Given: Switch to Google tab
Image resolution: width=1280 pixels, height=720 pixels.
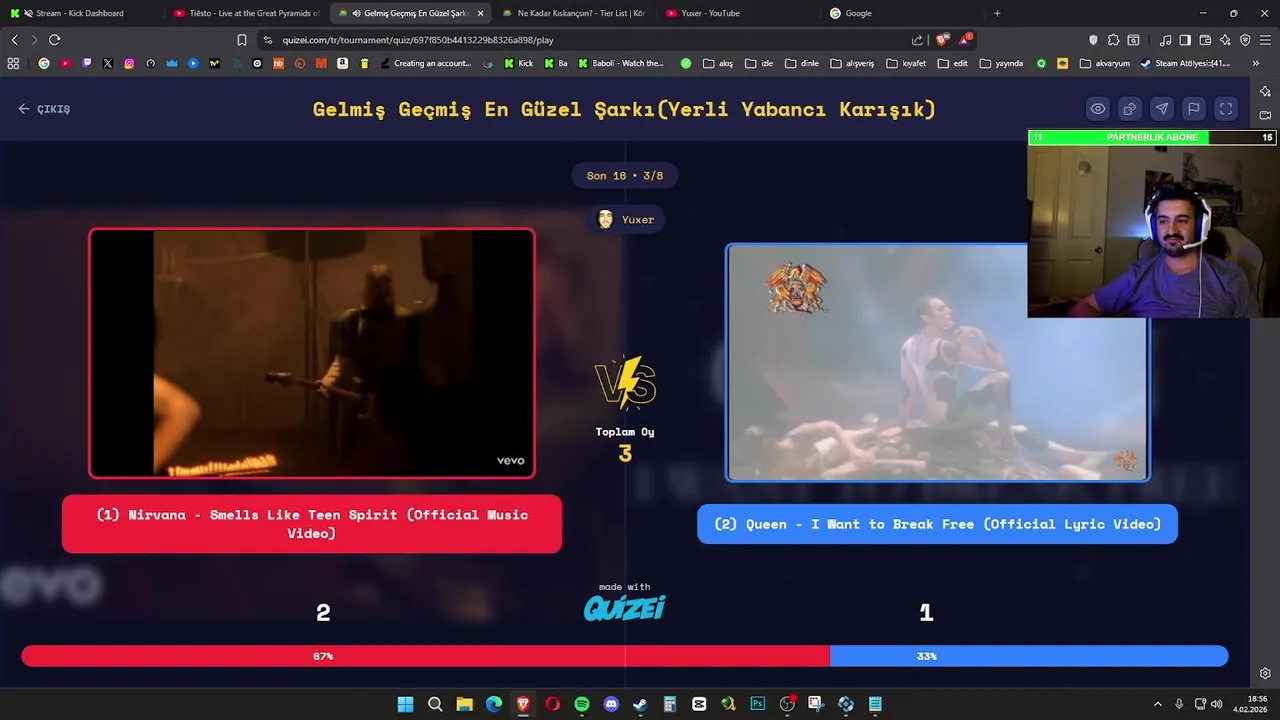Looking at the screenshot, I should (902, 13).
